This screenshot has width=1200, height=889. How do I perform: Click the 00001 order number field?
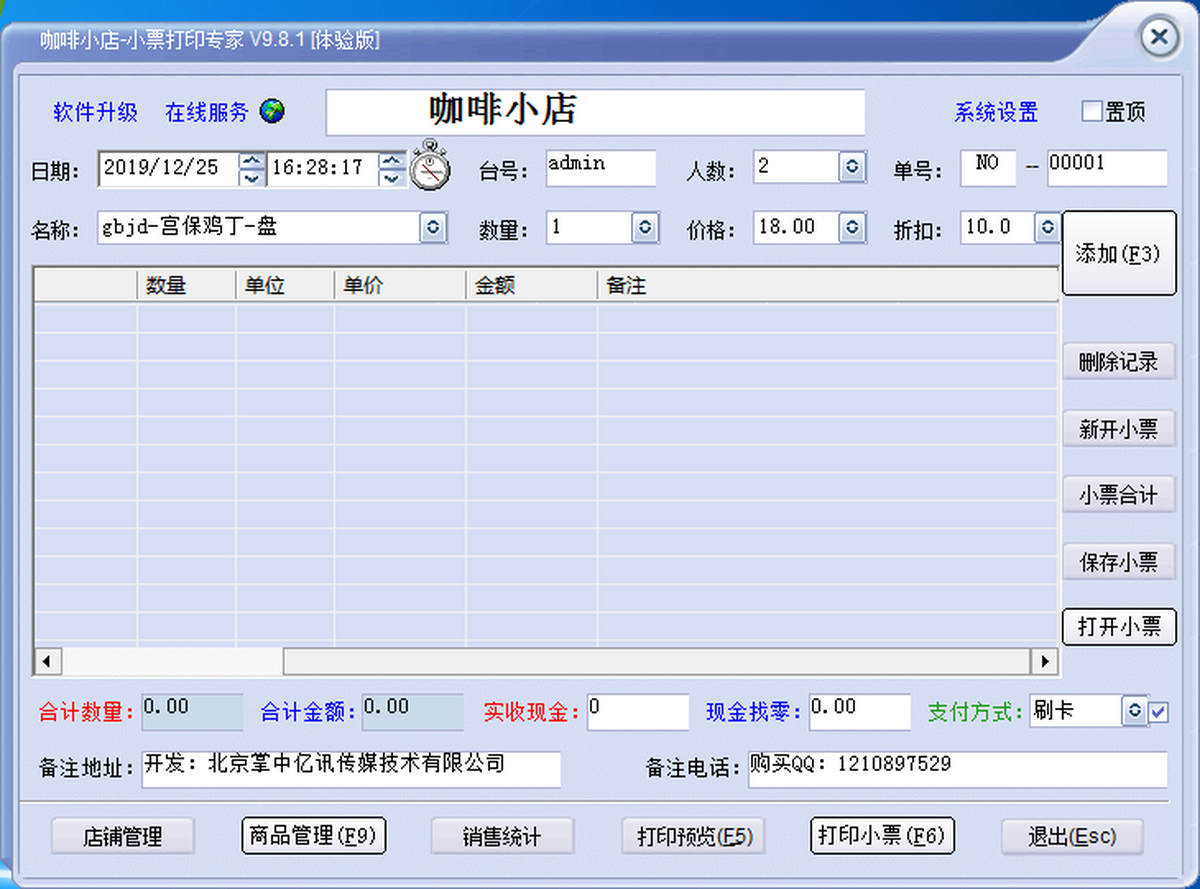pyautogui.click(x=1107, y=168)
